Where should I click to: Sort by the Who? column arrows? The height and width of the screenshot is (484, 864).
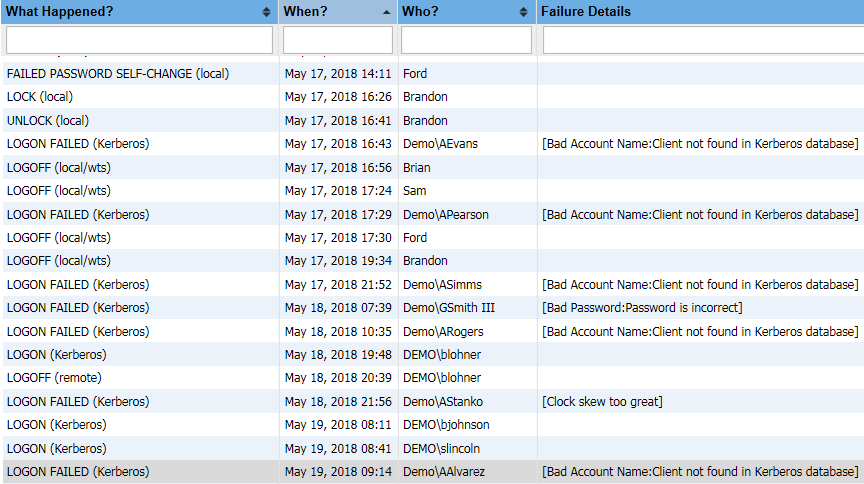(x=523, y=12)
